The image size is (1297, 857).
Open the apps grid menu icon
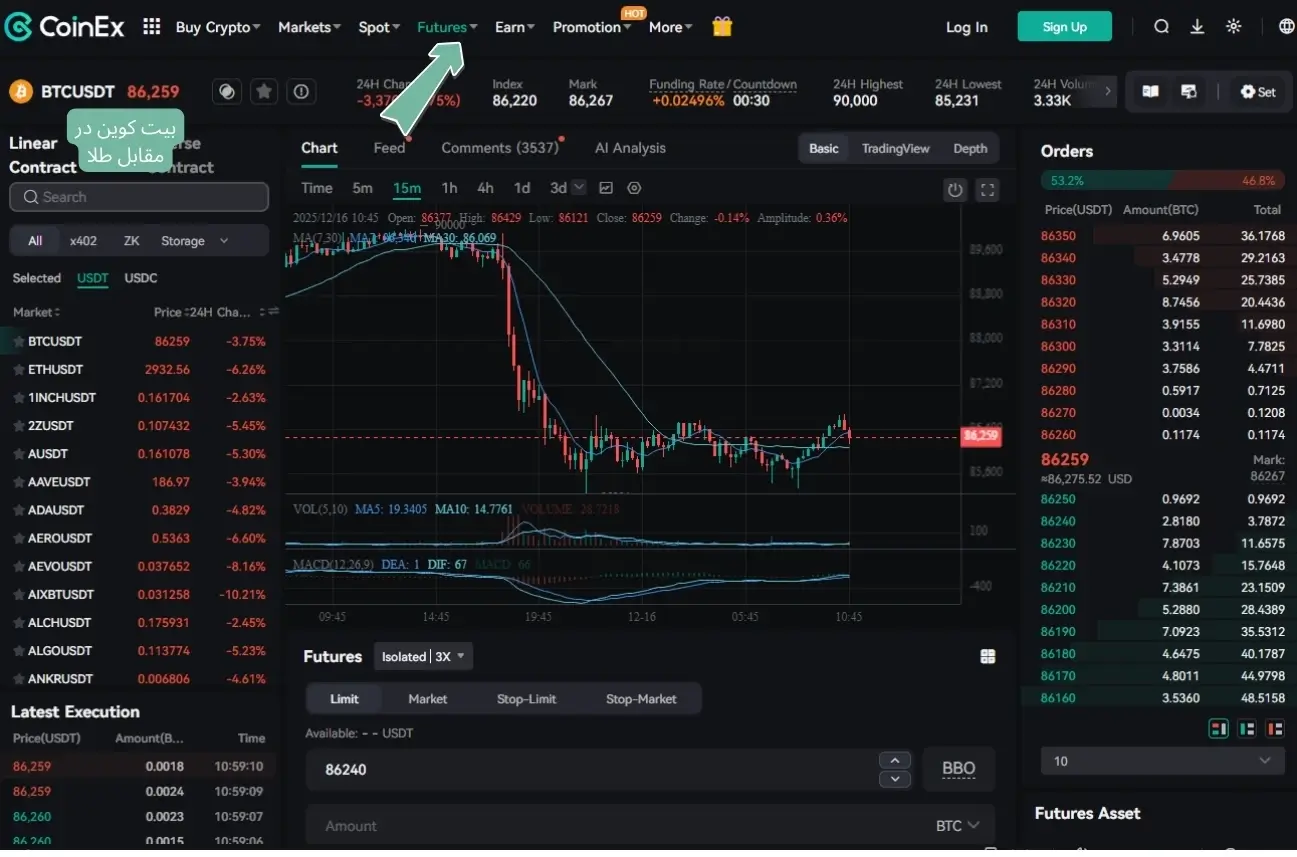click(151, 27)
